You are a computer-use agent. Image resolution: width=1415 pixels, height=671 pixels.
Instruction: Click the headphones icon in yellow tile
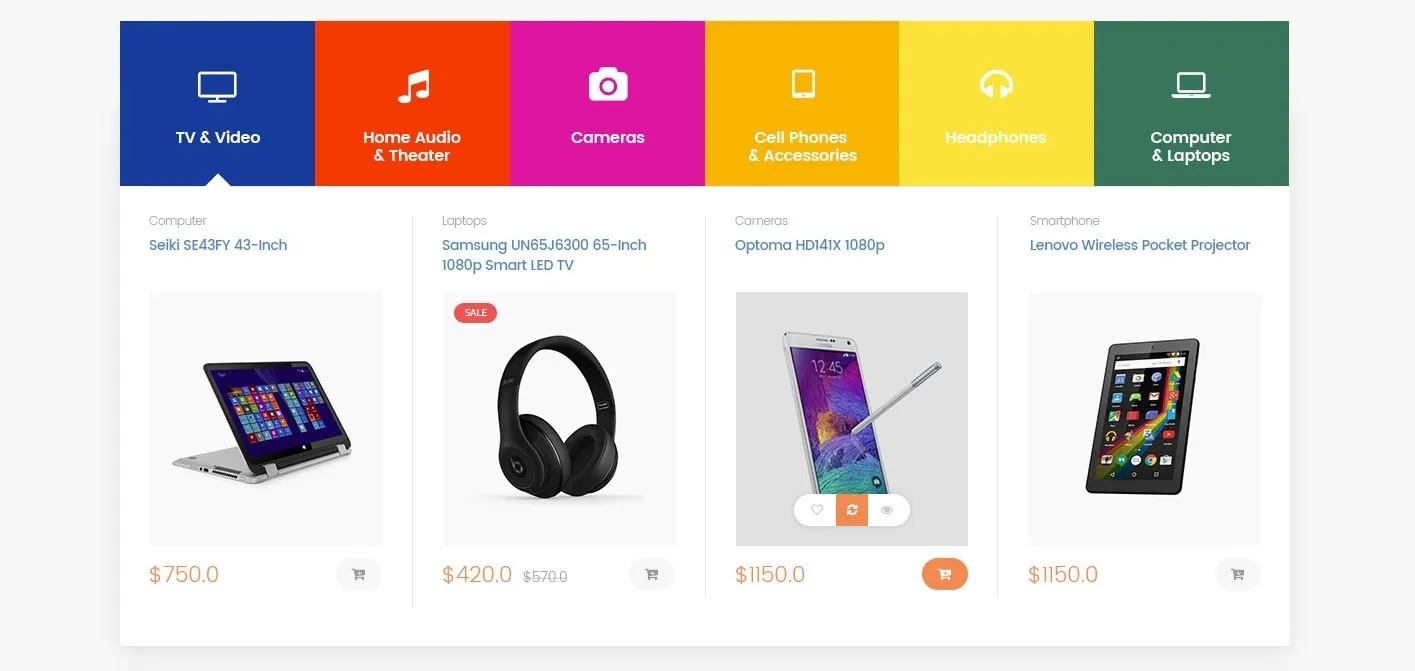pyautogui.click(x=996, y=84)
